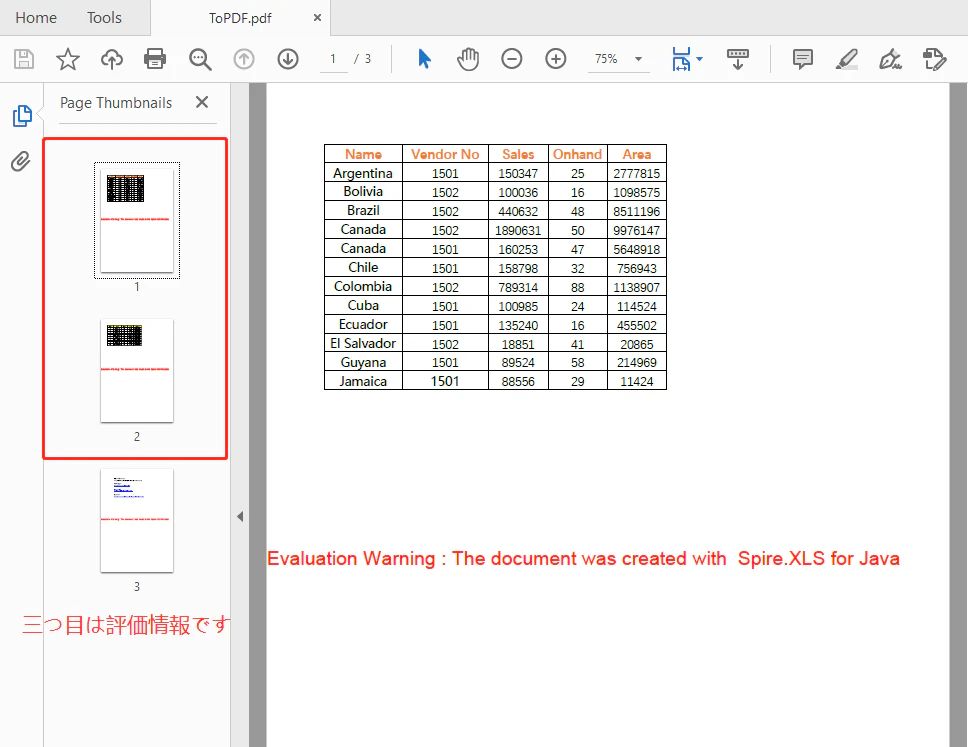Click the Chile cell
968x747 pixels.
(363, 267)
